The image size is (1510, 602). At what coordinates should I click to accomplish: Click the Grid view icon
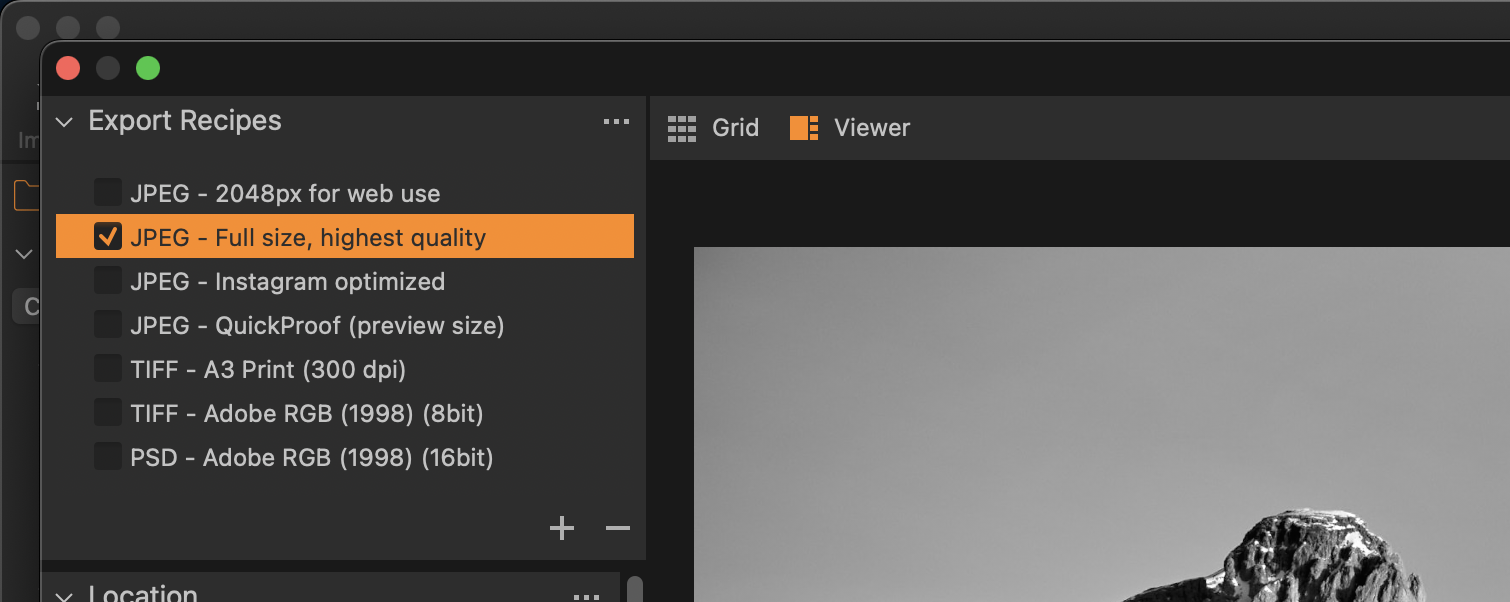(x=682, y=128)
